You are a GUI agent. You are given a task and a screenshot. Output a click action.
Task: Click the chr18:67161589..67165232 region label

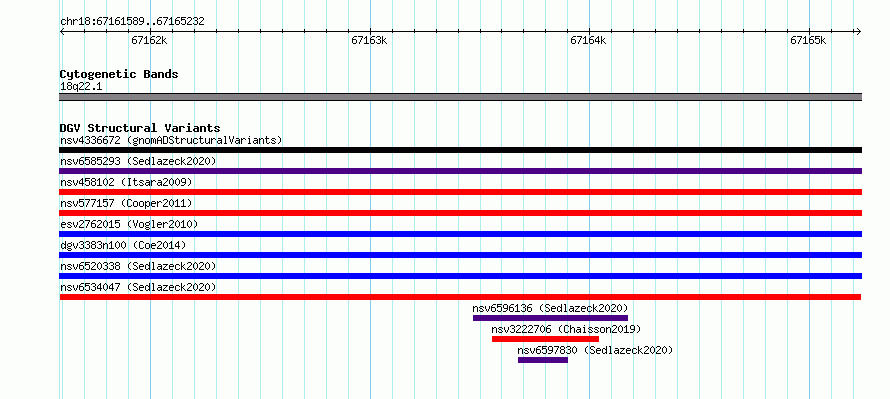pos(132,22)
